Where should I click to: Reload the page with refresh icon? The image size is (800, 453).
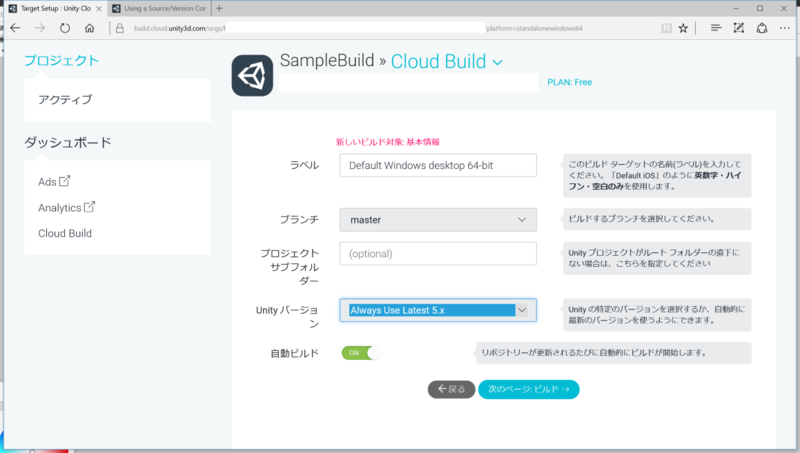point(64,28)
